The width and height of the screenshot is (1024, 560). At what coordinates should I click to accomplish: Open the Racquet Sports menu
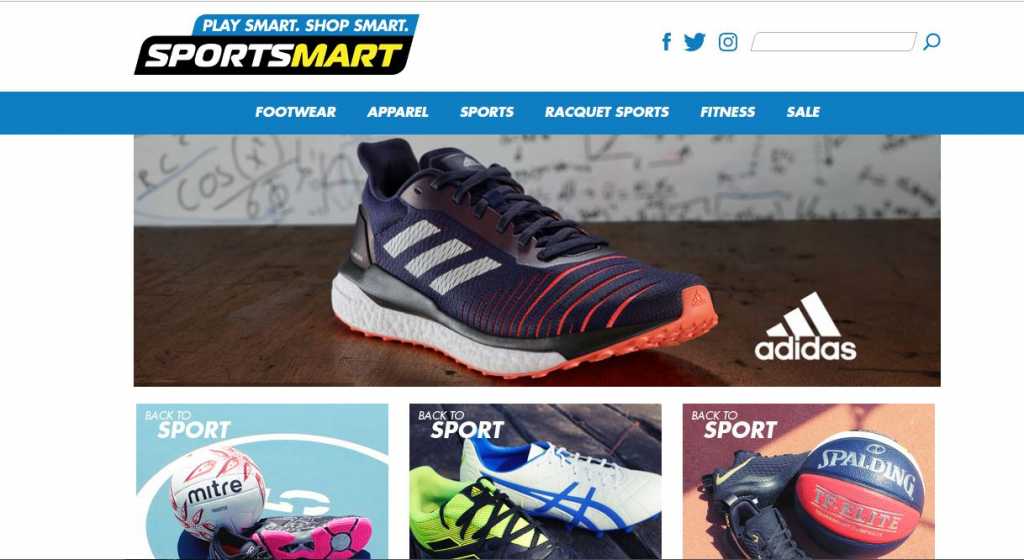click(x=607, y=112)
